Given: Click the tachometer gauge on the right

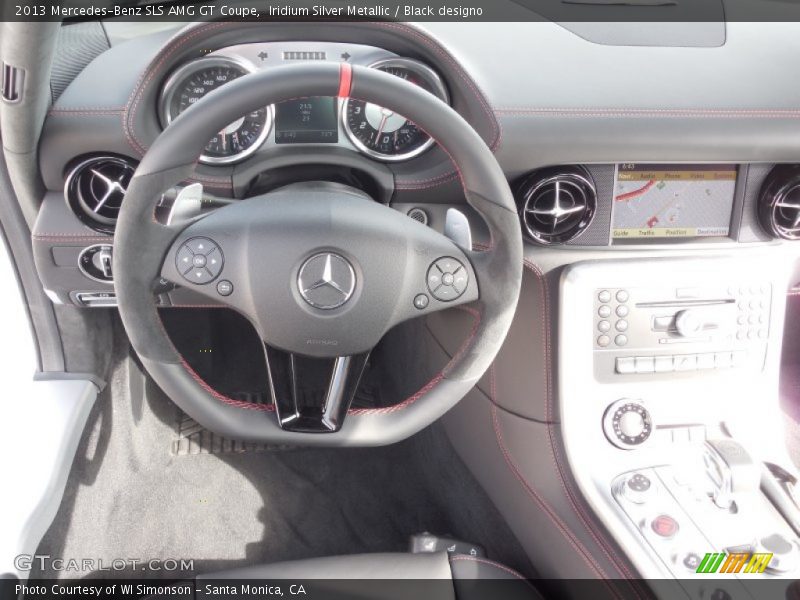Looking at the screenshot, I should pyautogui.click(x=395, y=110).
